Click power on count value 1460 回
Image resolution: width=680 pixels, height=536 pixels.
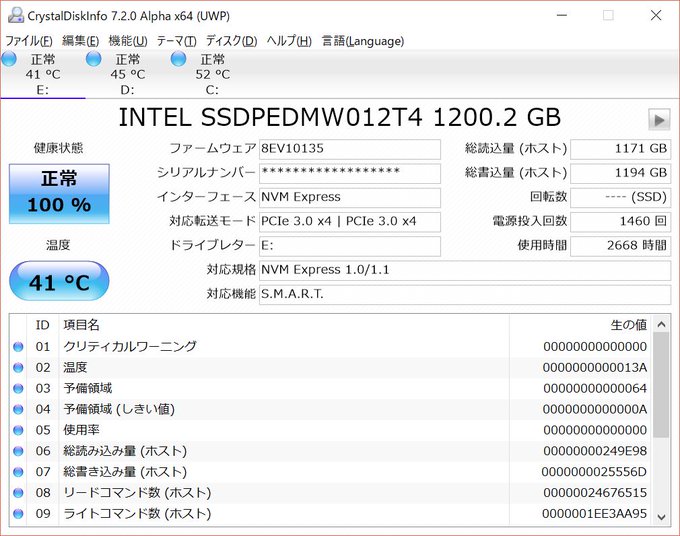621,222
